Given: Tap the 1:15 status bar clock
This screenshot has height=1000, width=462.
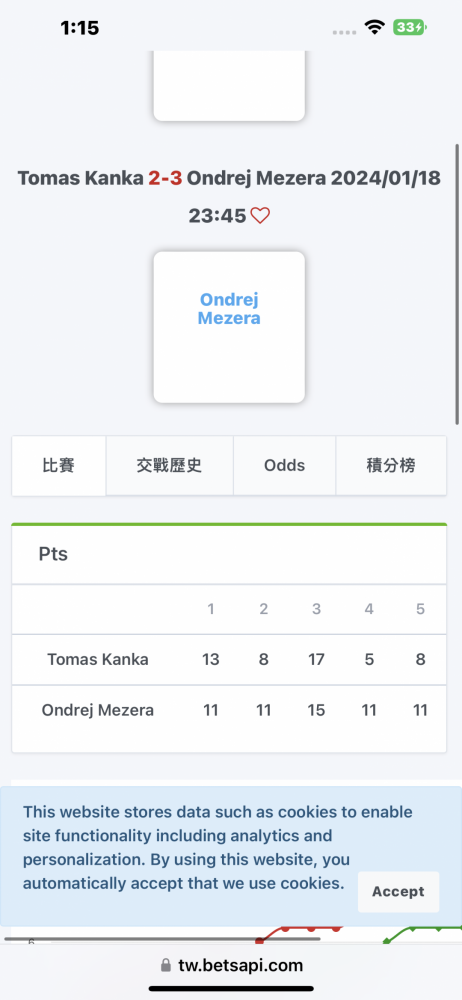Looking at the screenshot, I should [80, 27].
